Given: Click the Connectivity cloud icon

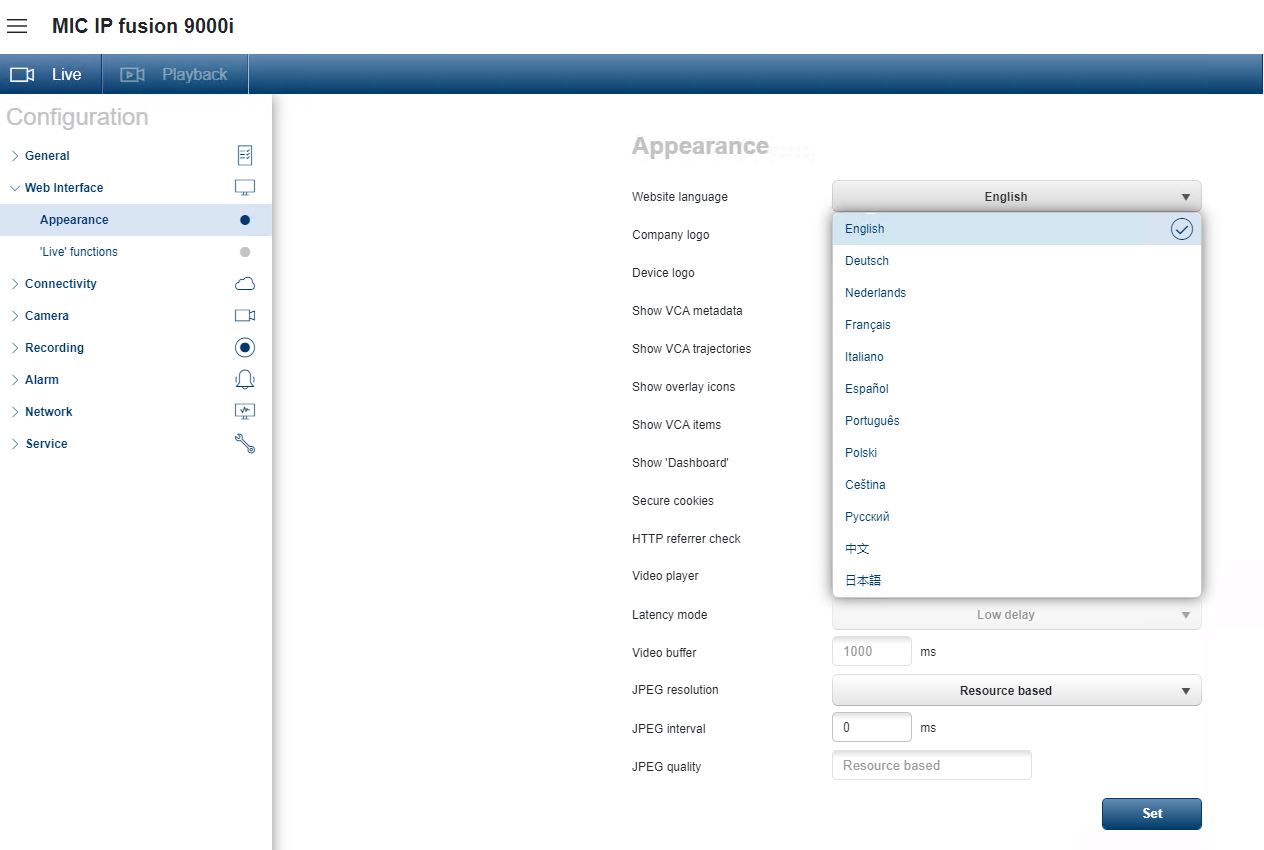Looking at the screenshot, I should [x=245, y=284].
